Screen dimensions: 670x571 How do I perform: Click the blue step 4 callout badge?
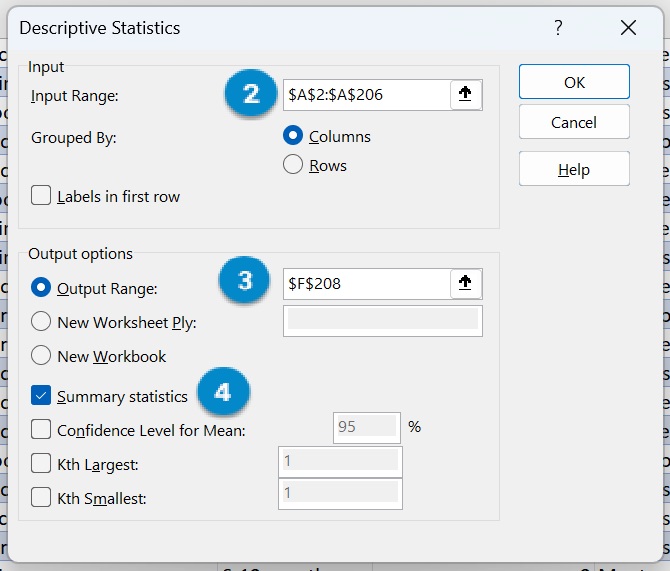point(223,393)
